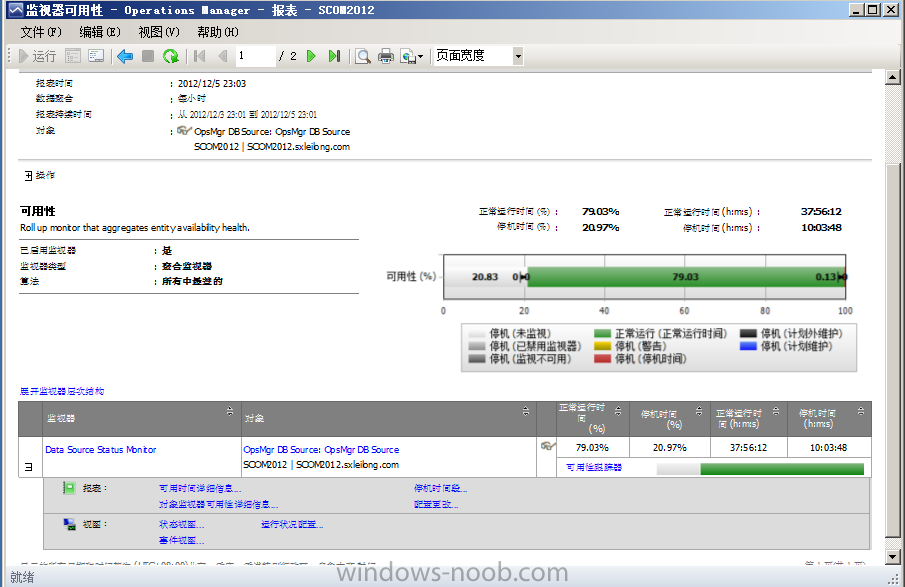Viewport: 905px width, 587px height.
Task: Toggle the parameter area toolbar icon
Action: click(x=73, y=56)
